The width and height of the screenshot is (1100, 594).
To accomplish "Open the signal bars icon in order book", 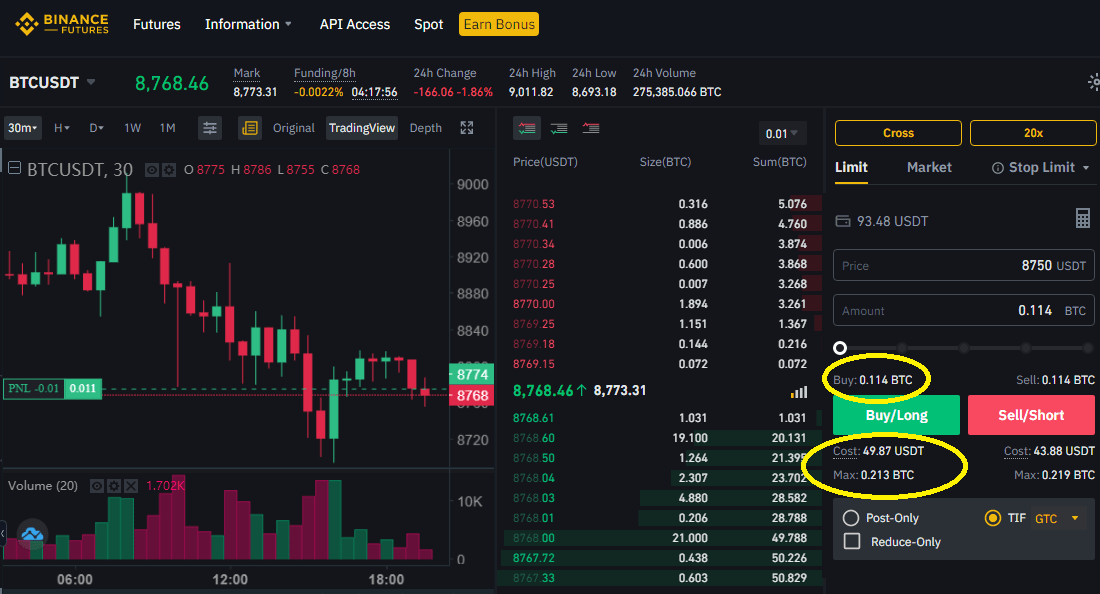I will [x=798, y=392].
